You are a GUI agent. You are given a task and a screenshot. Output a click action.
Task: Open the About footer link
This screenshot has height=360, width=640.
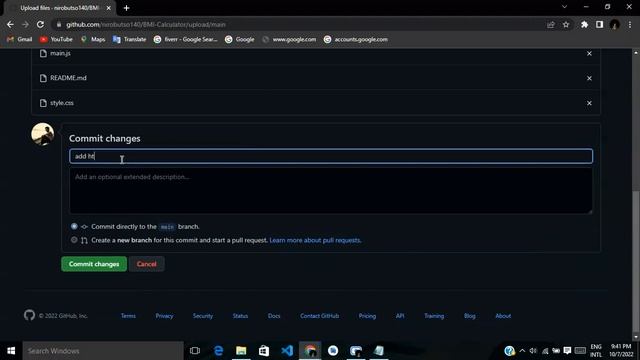pyautogui.click(x=503, y=316)
